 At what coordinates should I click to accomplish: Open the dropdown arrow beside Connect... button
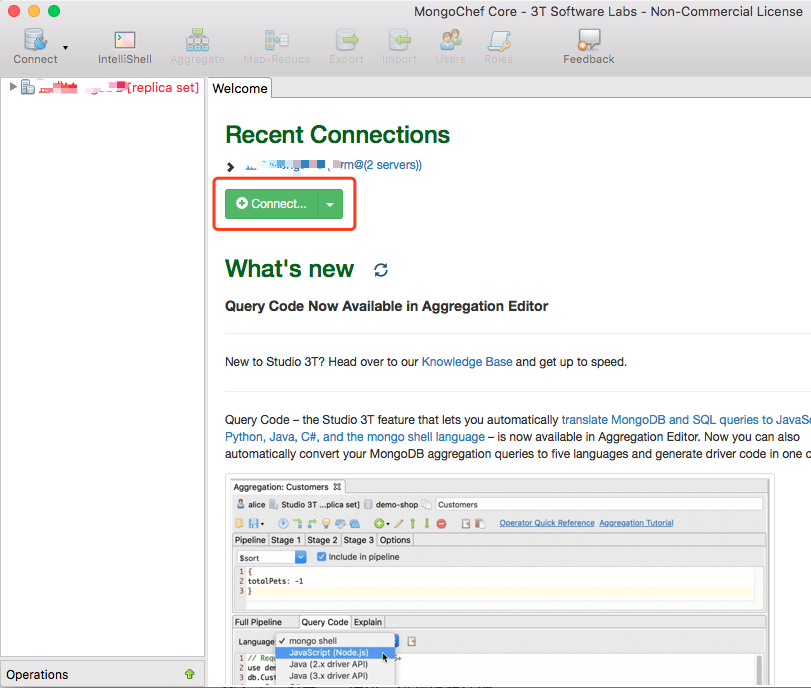(330, 204)
